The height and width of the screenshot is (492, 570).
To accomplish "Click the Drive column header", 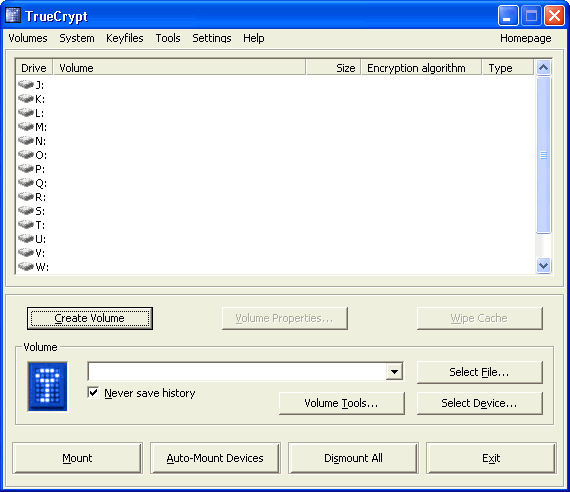I will click(x=34, y=68).
